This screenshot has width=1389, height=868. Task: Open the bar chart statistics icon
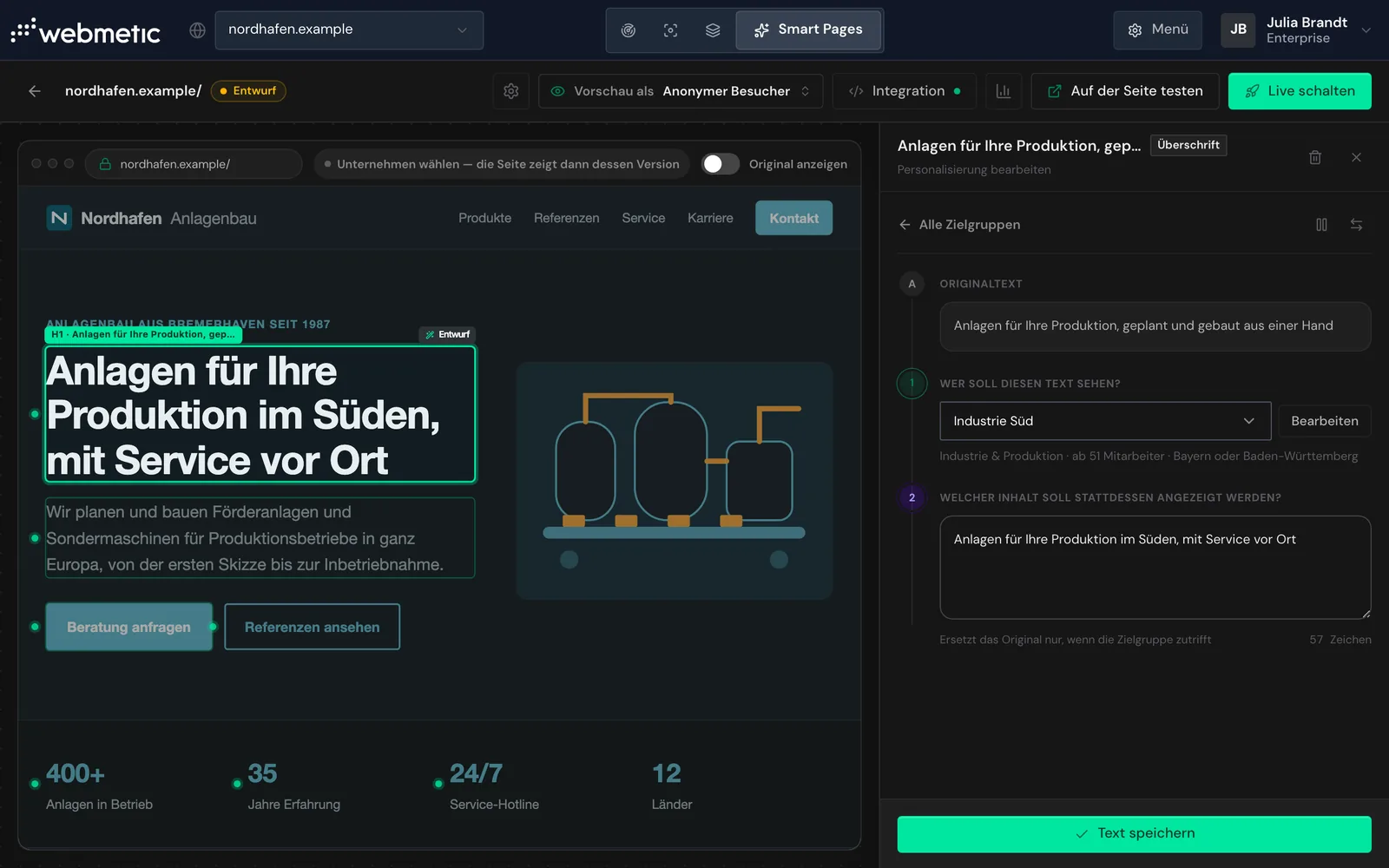1004,91
